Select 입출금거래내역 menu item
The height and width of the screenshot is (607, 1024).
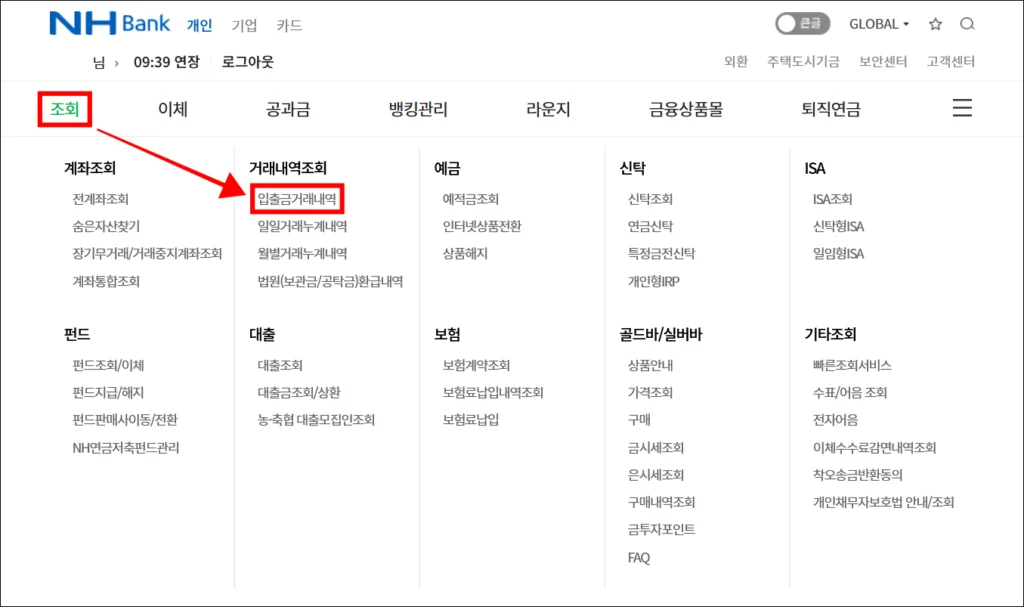click(296, 199)
